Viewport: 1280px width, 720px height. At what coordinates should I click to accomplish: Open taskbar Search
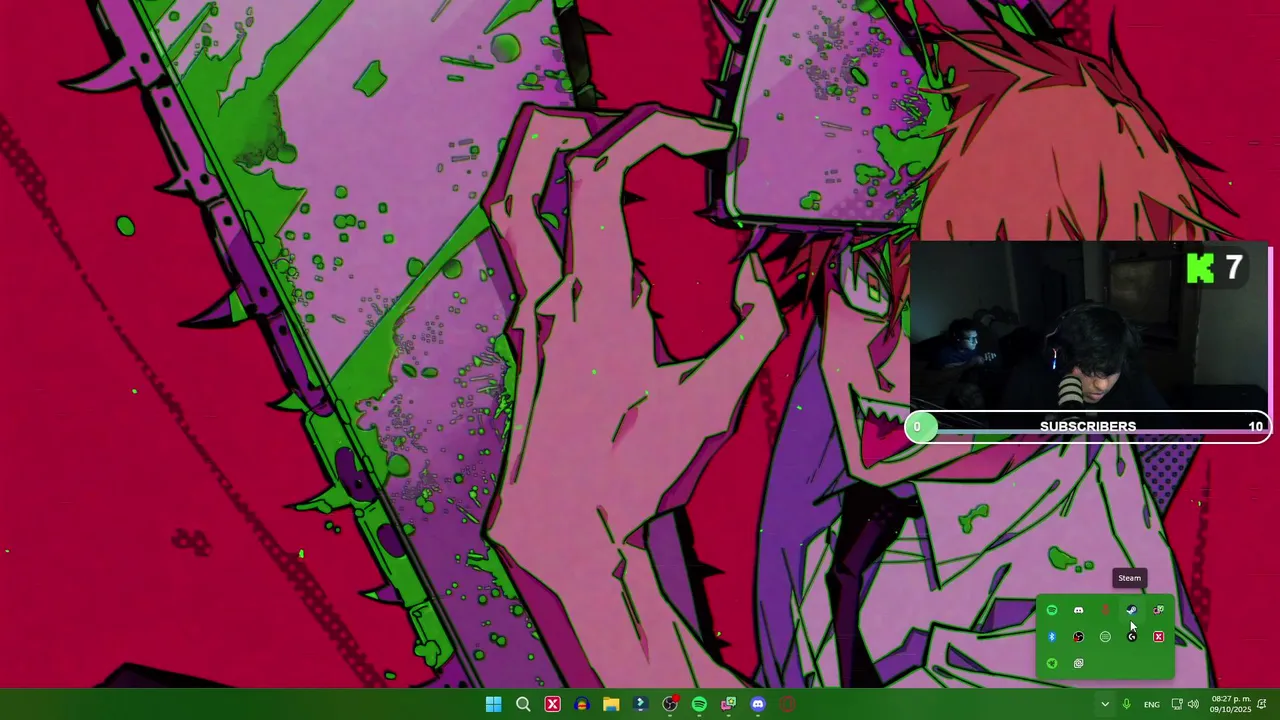click(x=523, y=704)
